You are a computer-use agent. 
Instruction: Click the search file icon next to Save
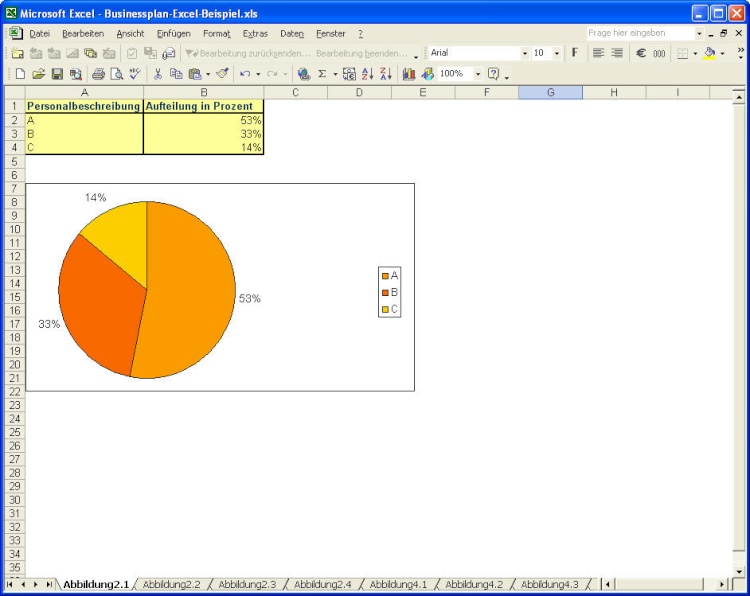coord(76,74)
